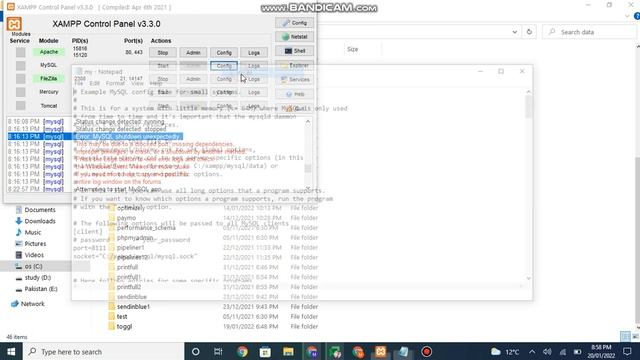This screenshot has width=640, height=360.
Task: Open Netstat in XAMPP panel
Action: point(295,37)
